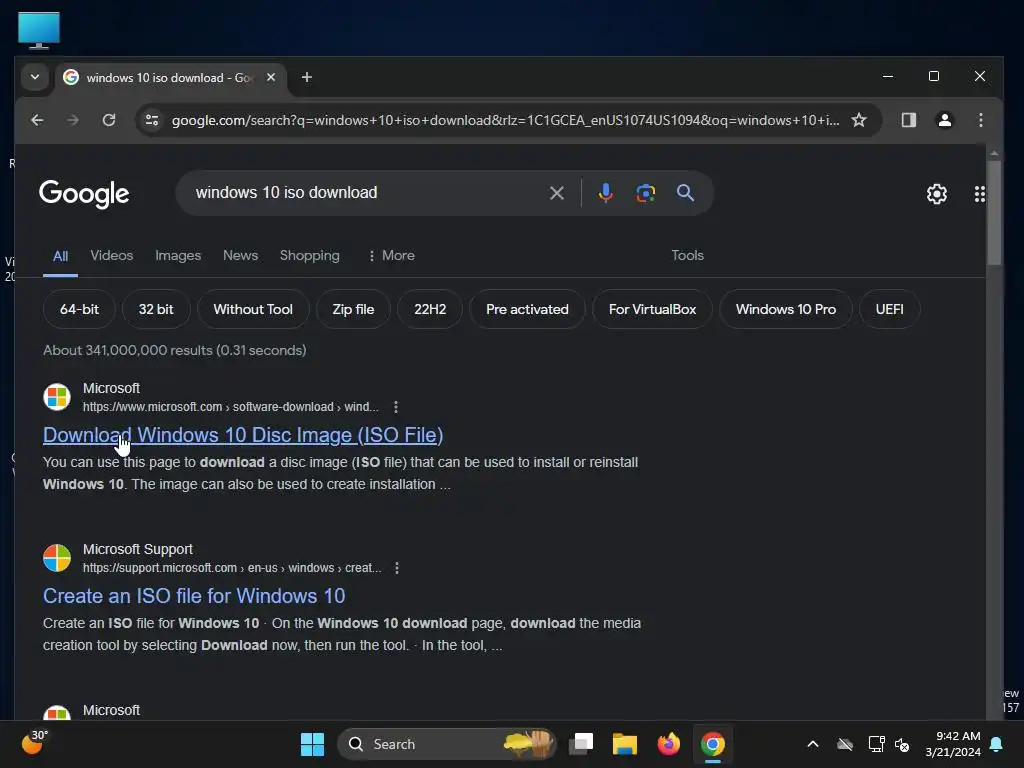The image size is (1024, 768).
Task: Open the muted volume tray icon
Action: 902,744
